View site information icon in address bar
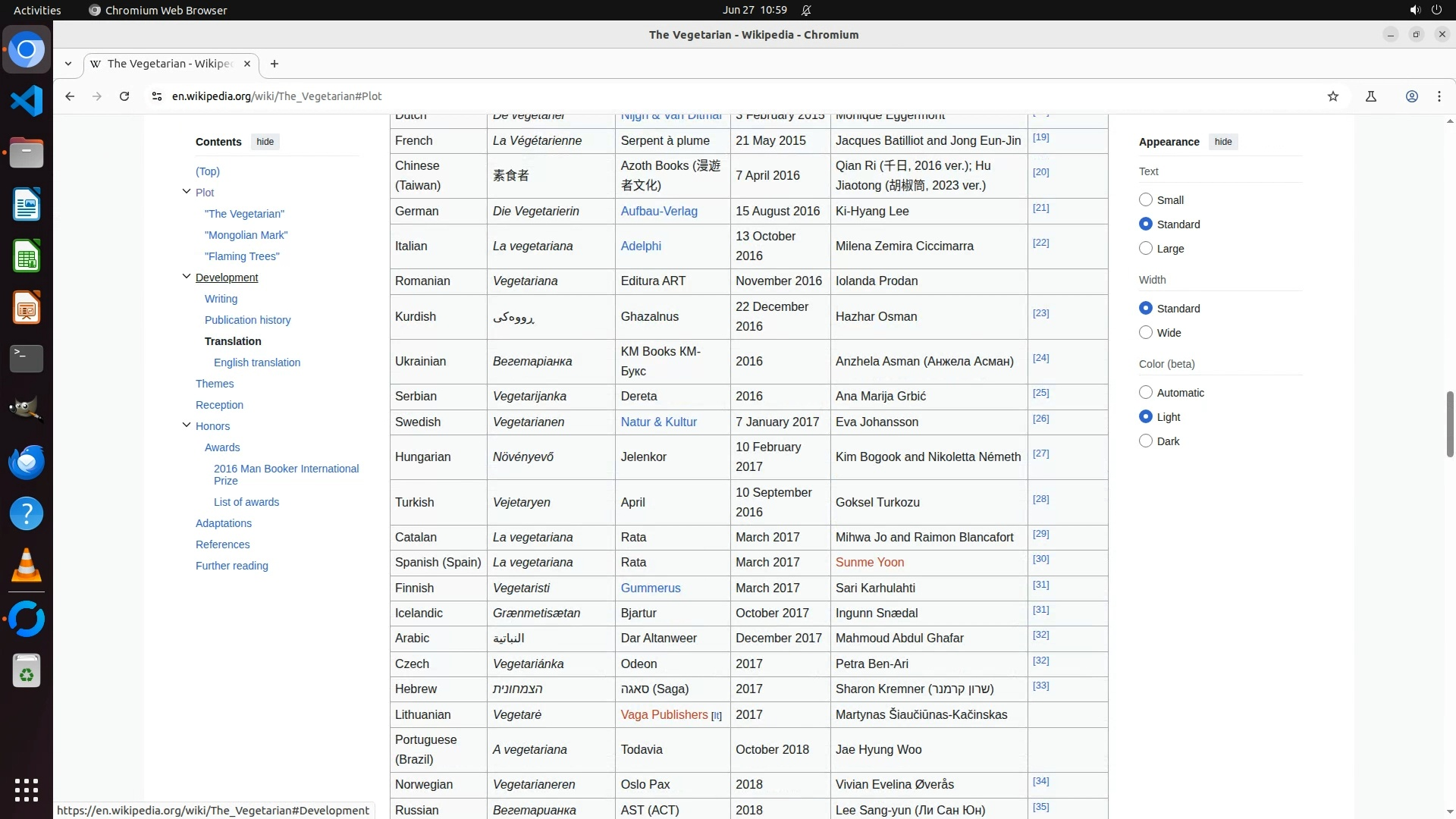The height and width of the screenshot is (819, 1456). [156, 96]
